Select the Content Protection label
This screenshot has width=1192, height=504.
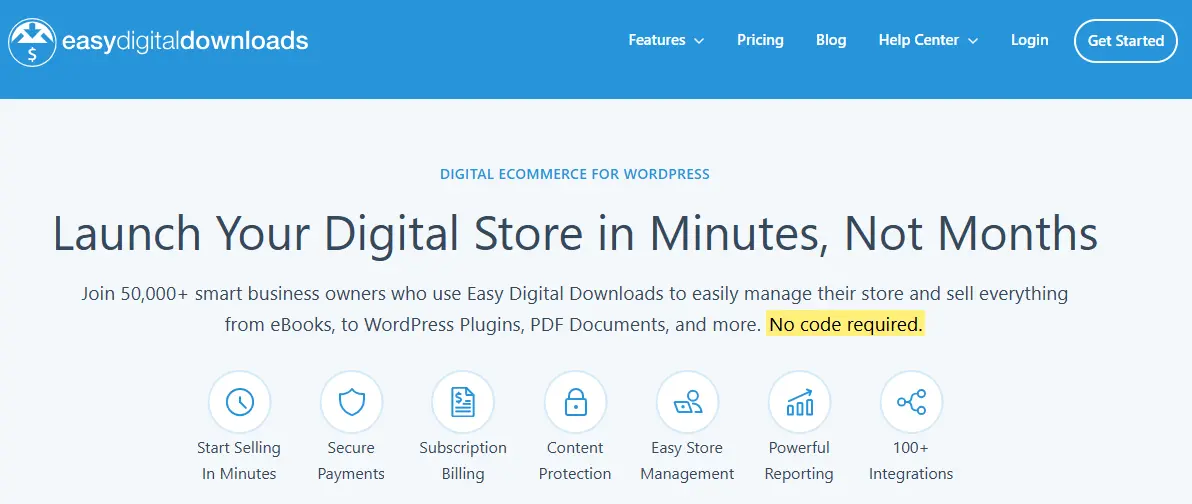(x=575, y=461)
